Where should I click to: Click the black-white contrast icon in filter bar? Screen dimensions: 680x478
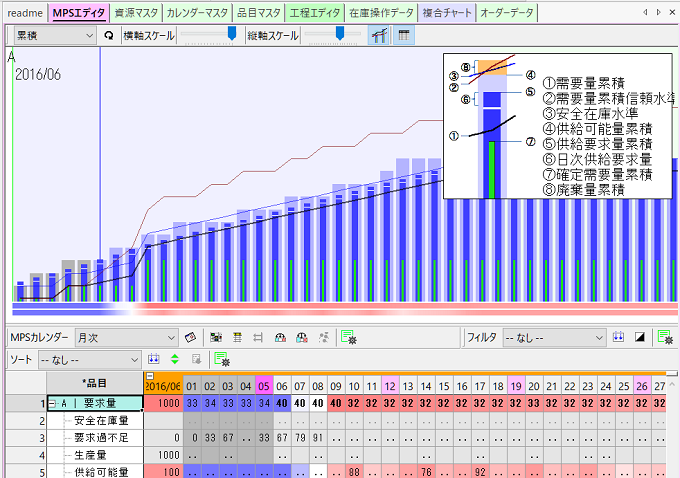(x=640, y=337)
